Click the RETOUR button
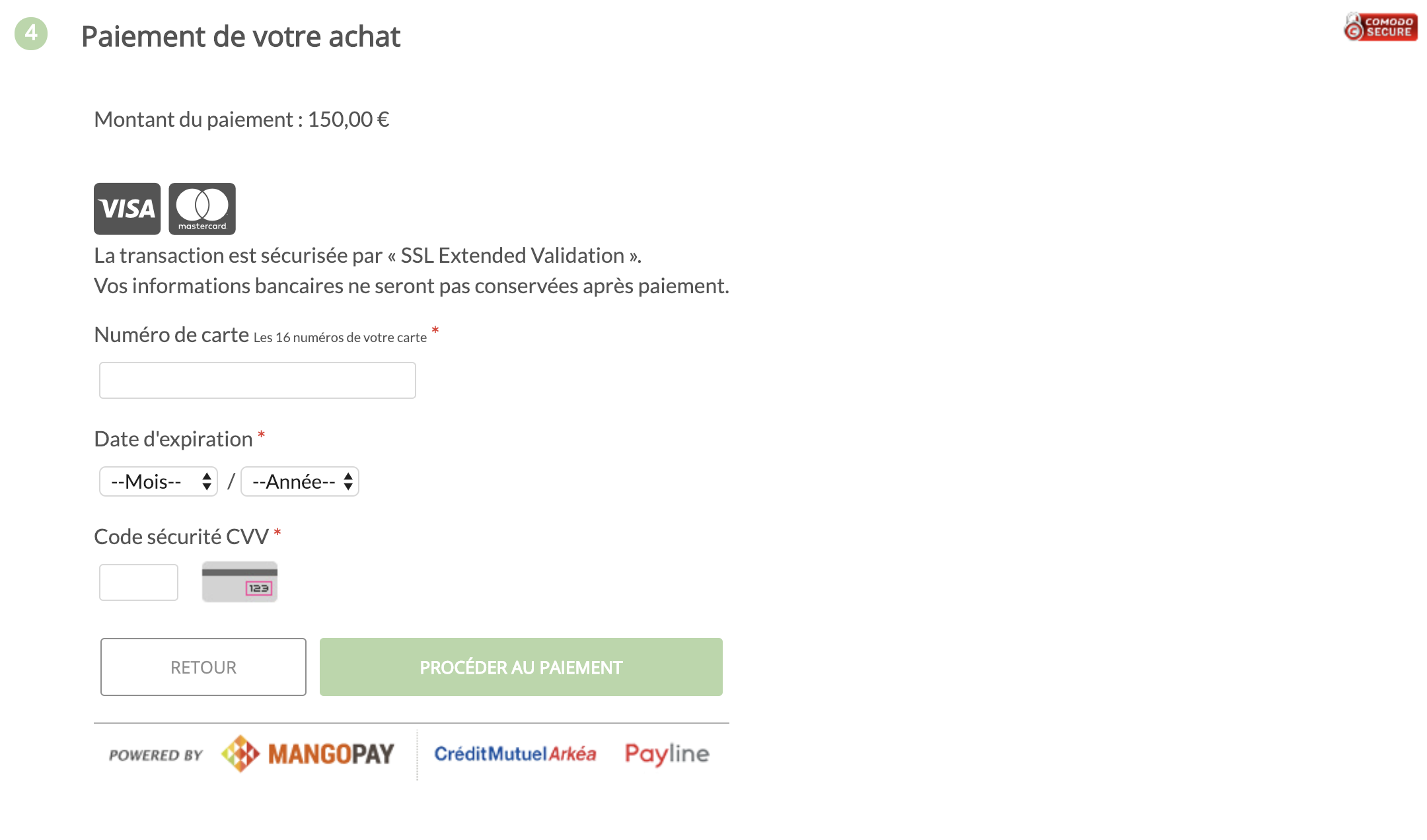1427x840 pixels. click(203, 667)
